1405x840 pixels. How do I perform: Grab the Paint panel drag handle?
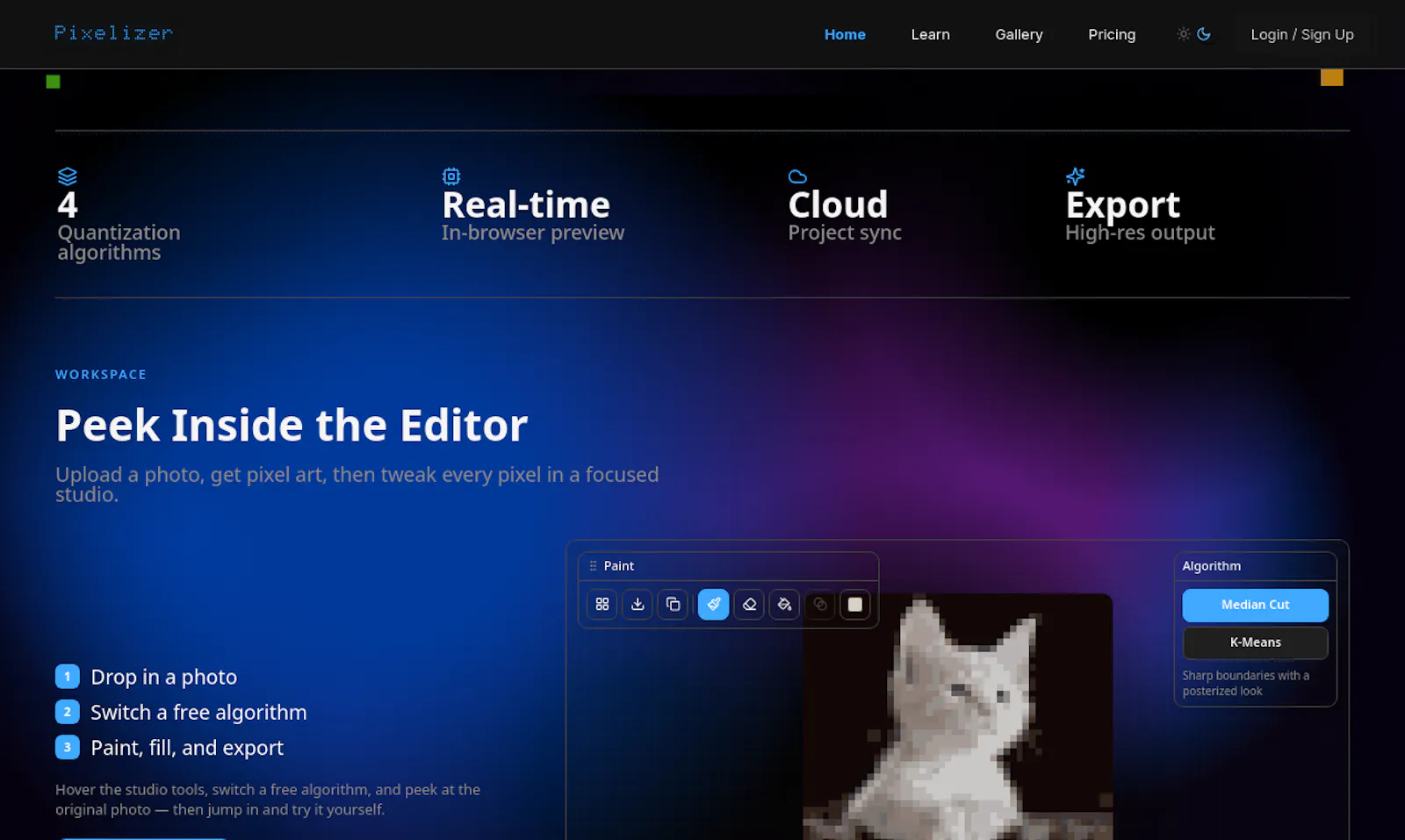pyautogui.click(x=593, y=566)
